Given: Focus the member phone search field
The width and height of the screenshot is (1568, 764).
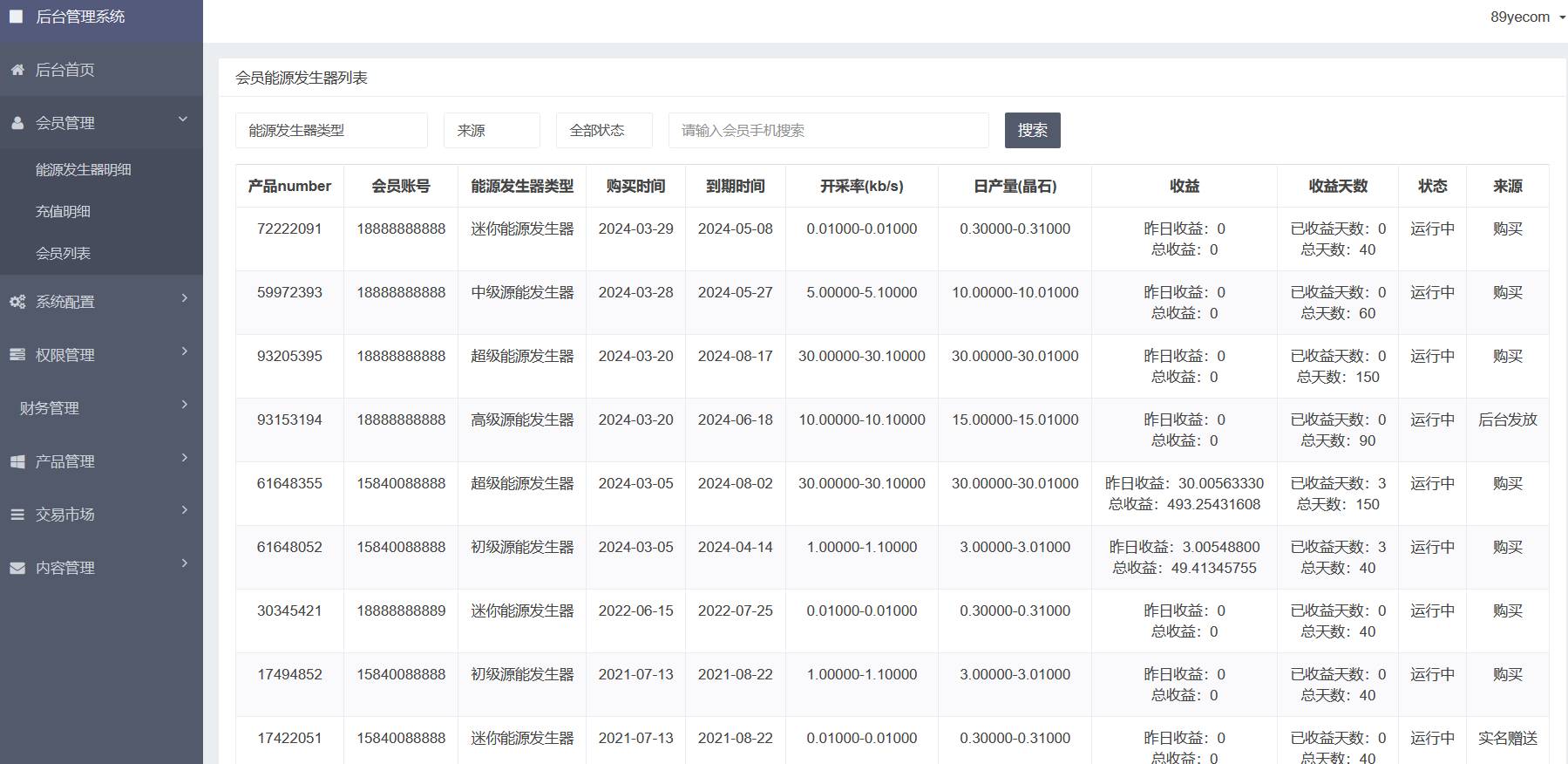Looking at the screenshot, I should pos(828,131).
